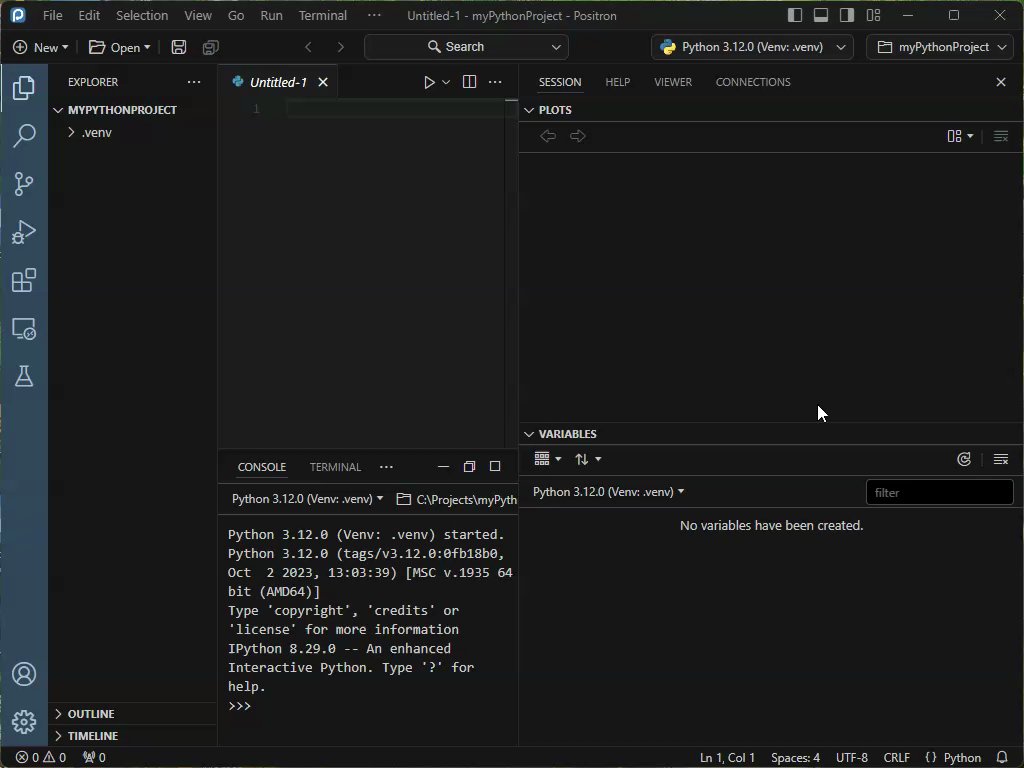Toggle the secondary side bar visibility
The width and height of the screenshot is (1024, 768).
(x=847, y=15)
